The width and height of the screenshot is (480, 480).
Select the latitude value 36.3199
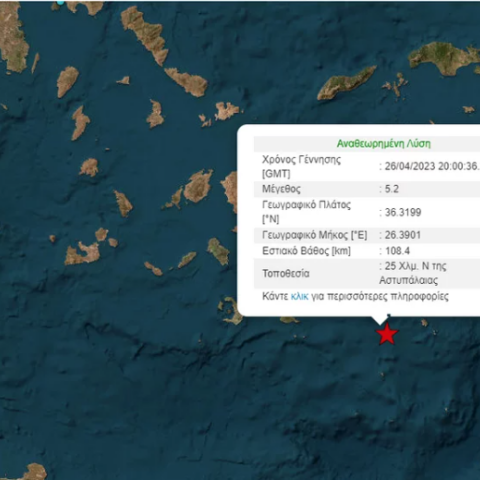403,212
